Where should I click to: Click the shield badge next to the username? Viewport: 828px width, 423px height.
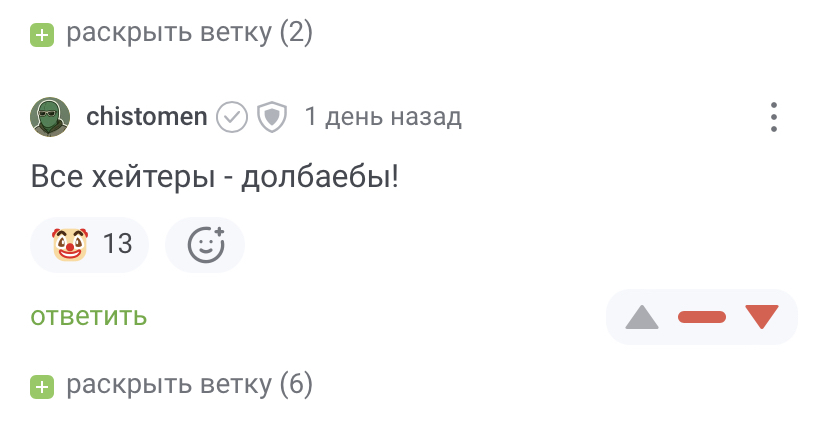coord(272,117)
